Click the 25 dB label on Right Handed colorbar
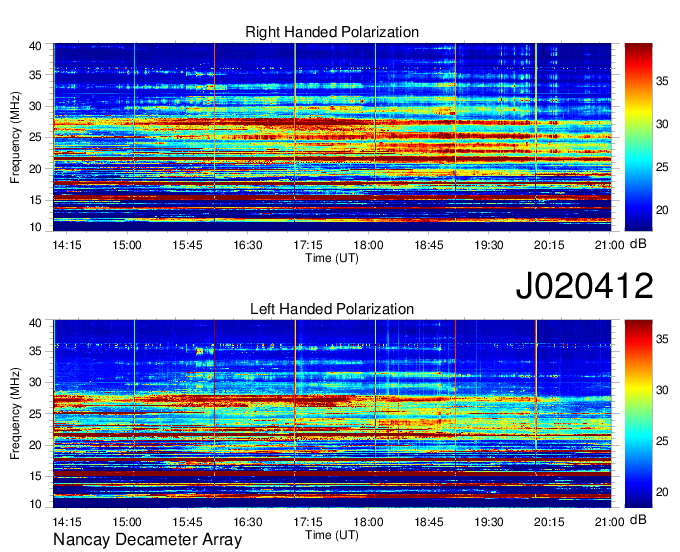 pos(662,167)
